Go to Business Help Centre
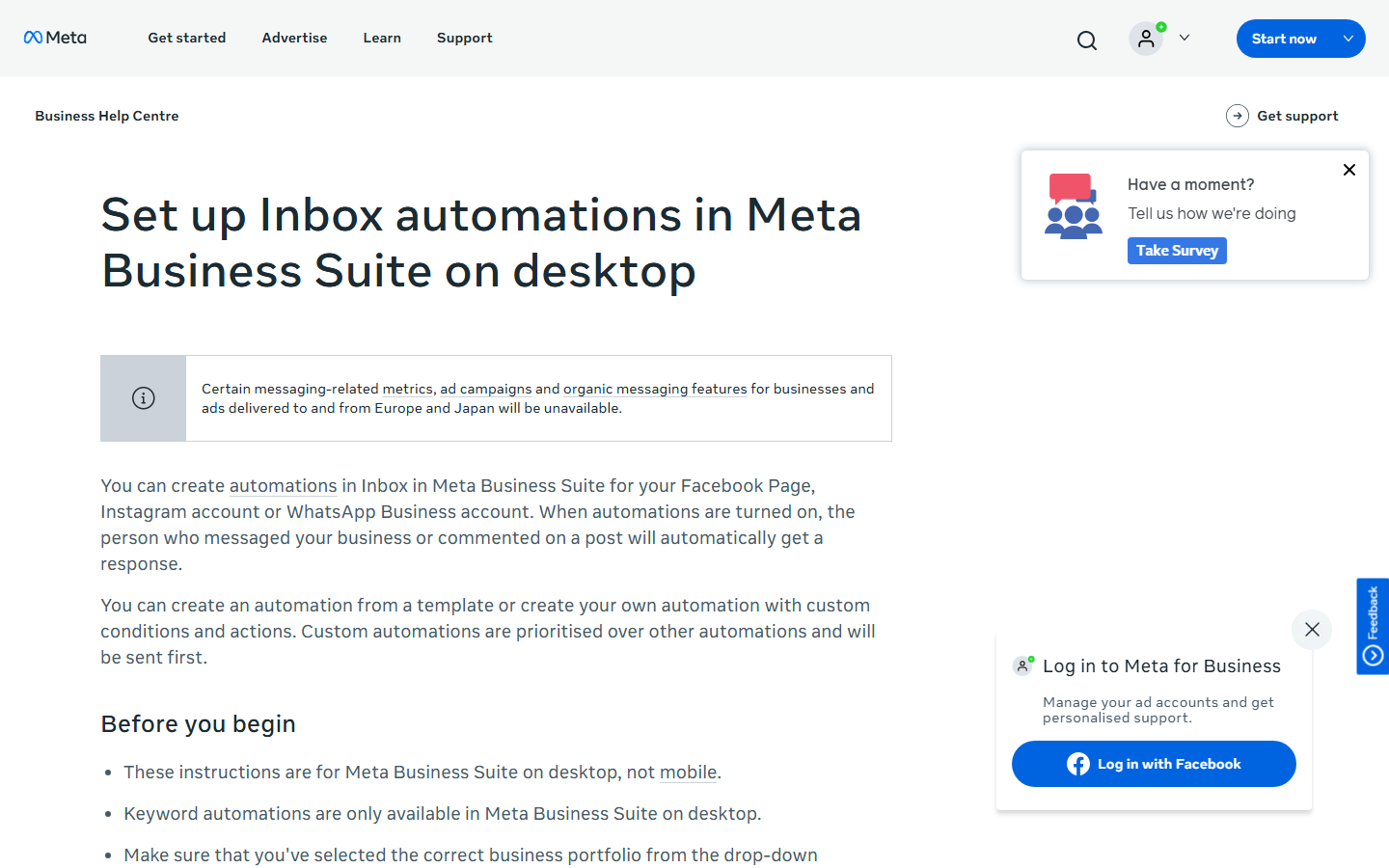Viewport: 1389px width, 868px height. (107, 116)
